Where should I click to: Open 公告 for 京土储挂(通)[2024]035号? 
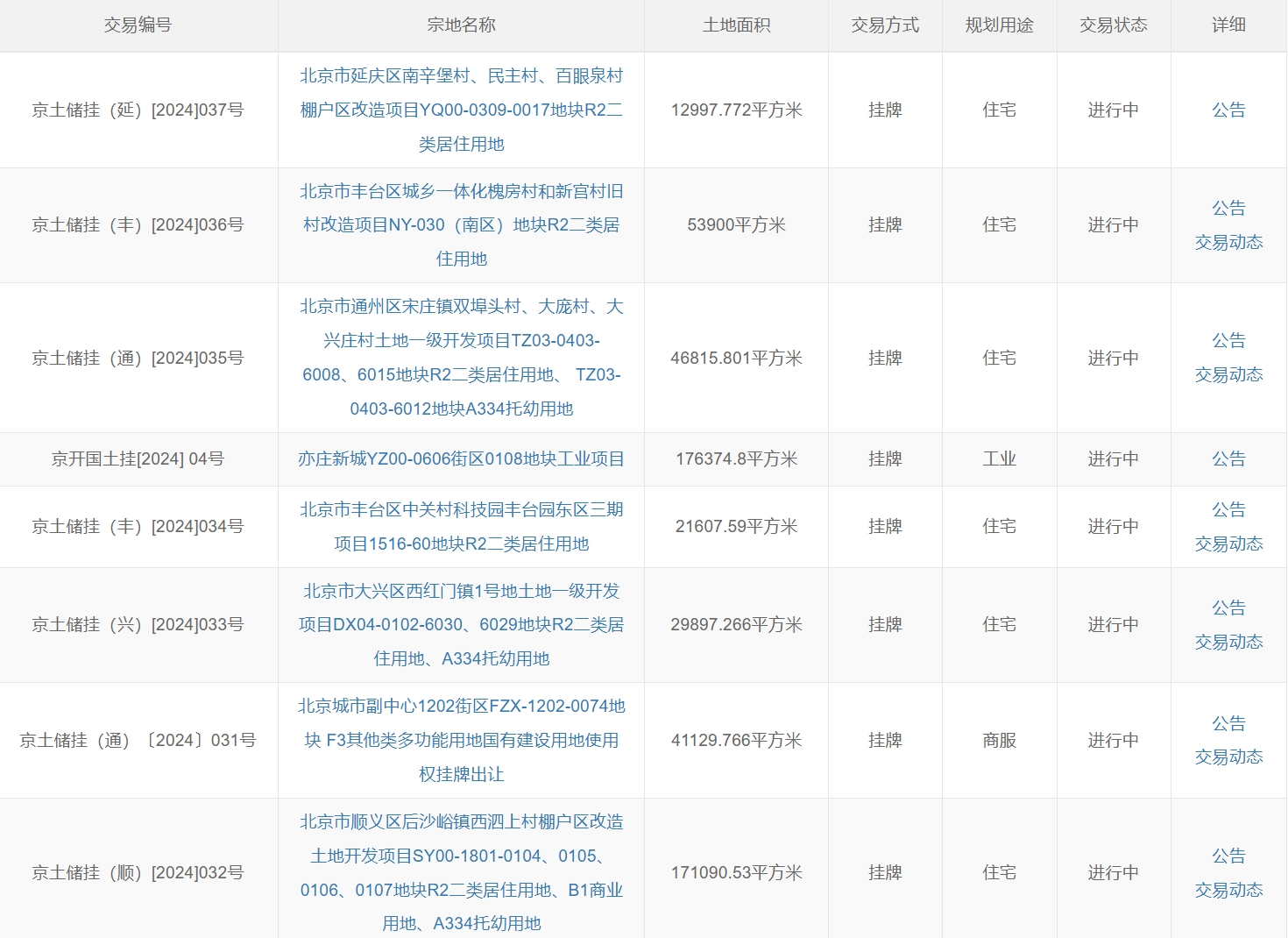click(x=1228, y=341)
